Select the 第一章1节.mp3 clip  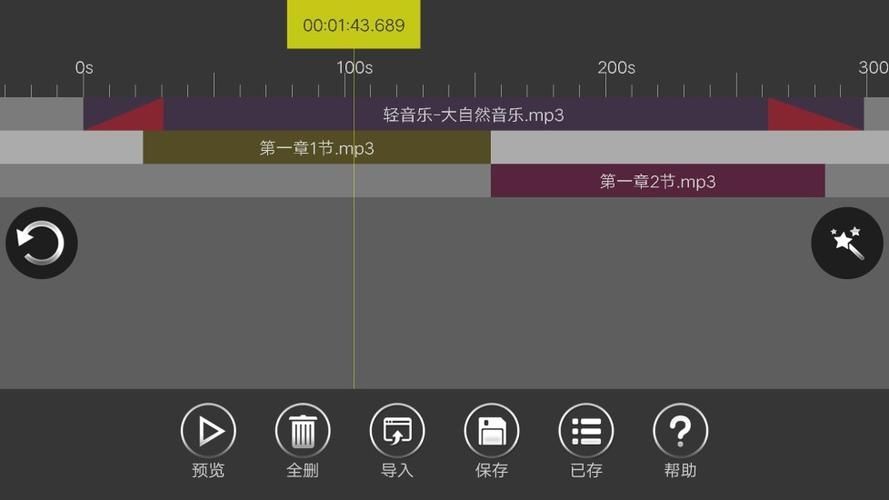(316, 148)
